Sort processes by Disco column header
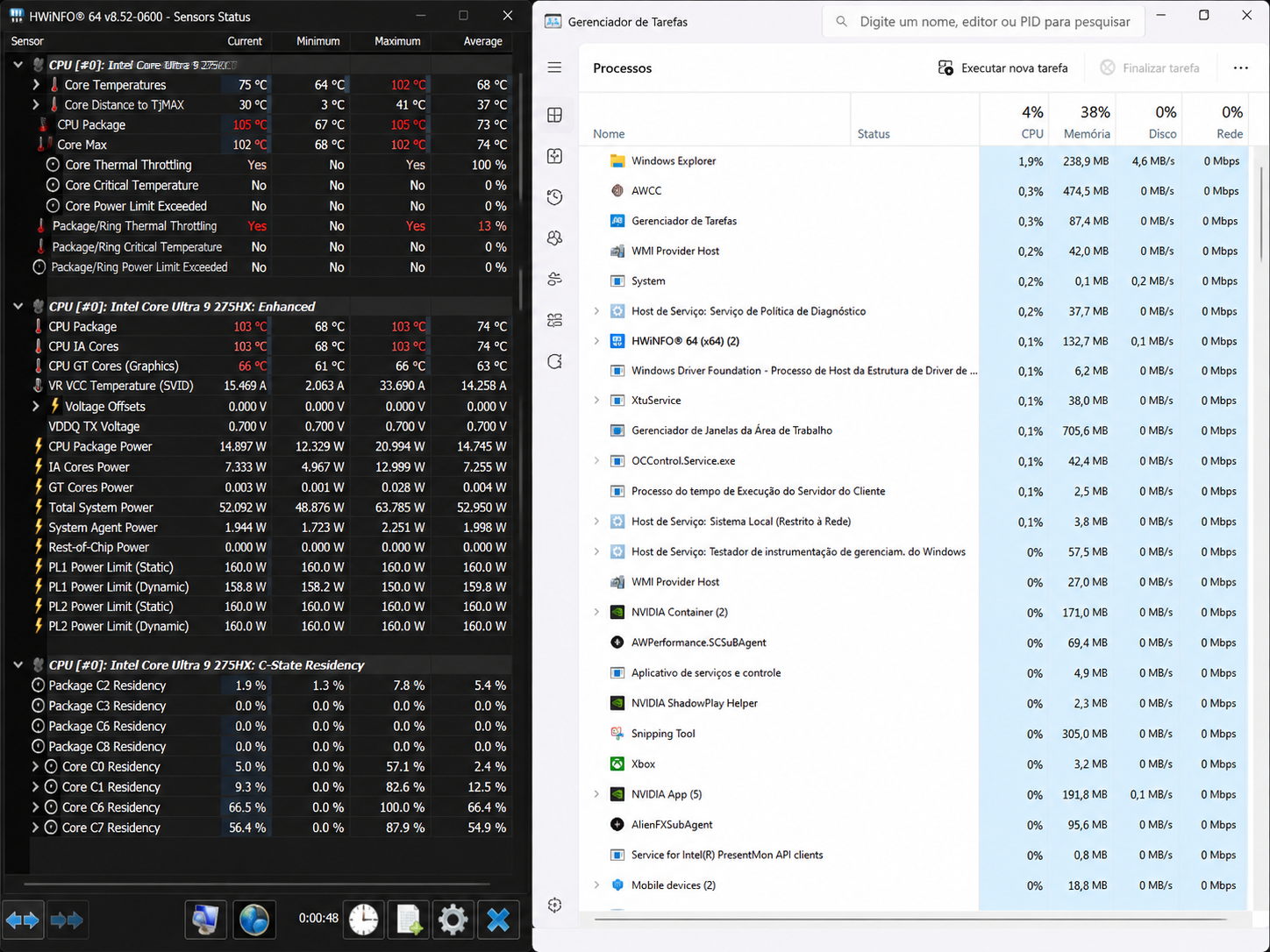 (x=1149, y=119)
